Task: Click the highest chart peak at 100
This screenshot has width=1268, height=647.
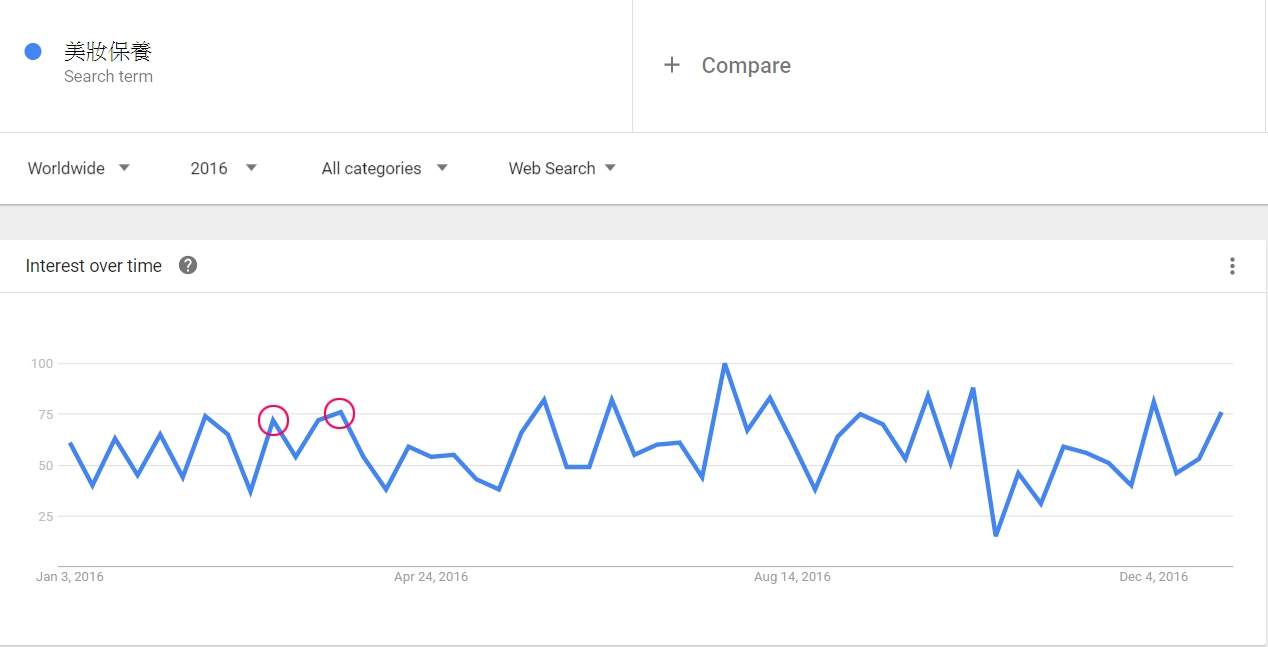Action: (724, 364)
